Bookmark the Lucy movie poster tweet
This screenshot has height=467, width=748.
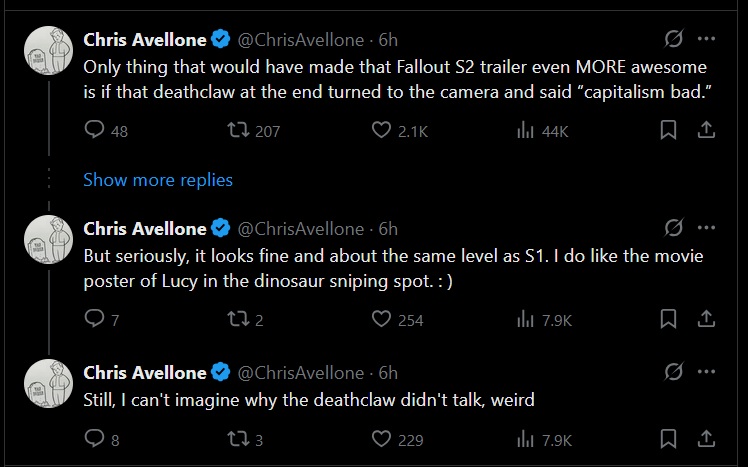coord(669,319)
